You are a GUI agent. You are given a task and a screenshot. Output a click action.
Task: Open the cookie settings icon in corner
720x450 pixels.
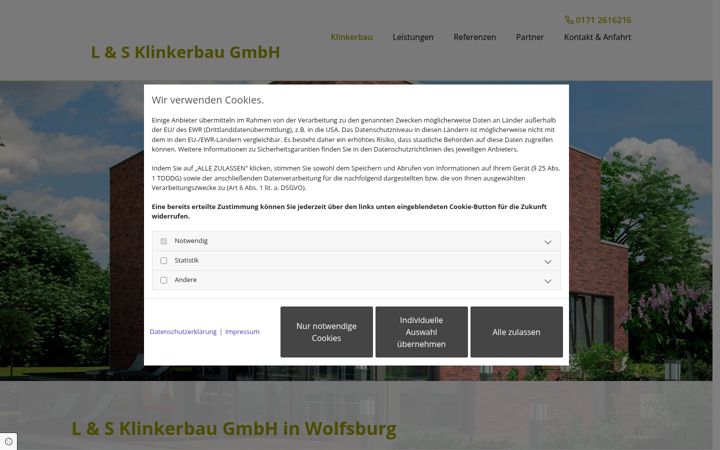(x=8, y=441)
